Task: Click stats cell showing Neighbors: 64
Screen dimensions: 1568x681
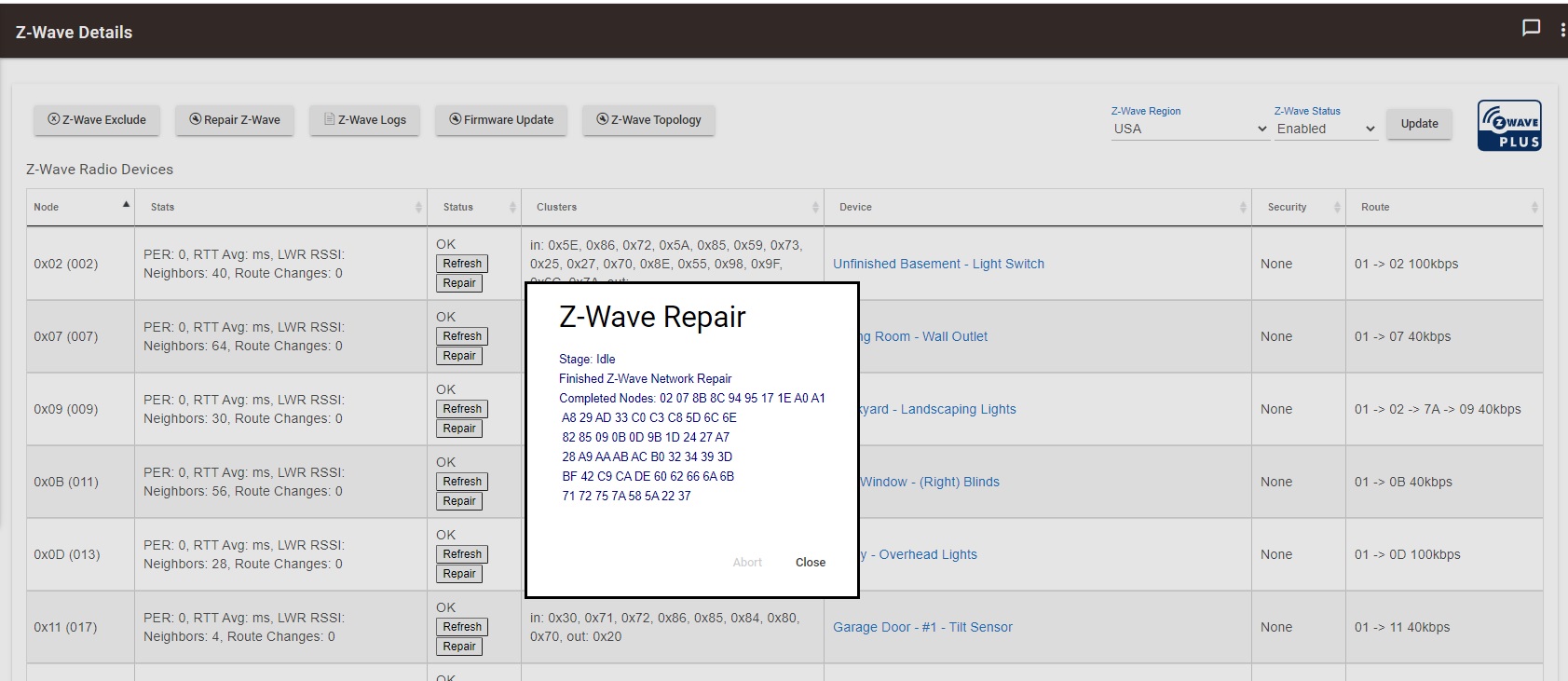Action: tap(281, 336)
